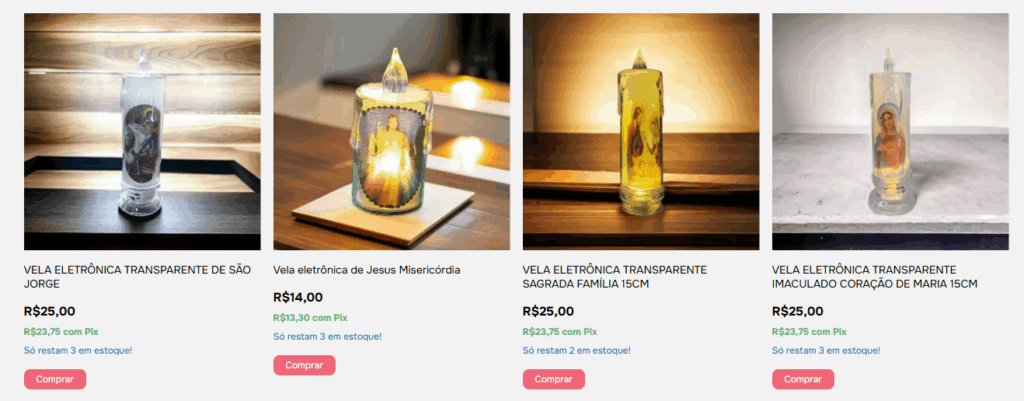Click the R$13,30 com Pix price
This screenshot has width=1024, height=401.
[310, 317]
